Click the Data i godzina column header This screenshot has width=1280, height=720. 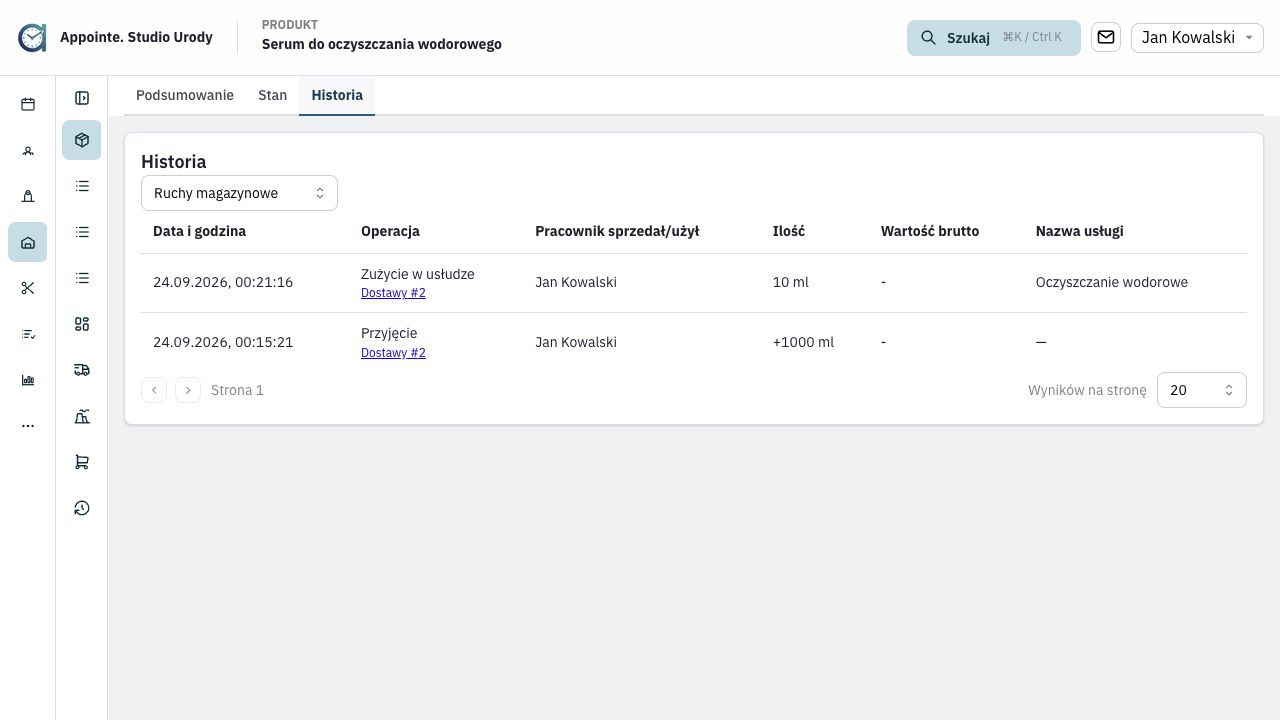point(199,231)
